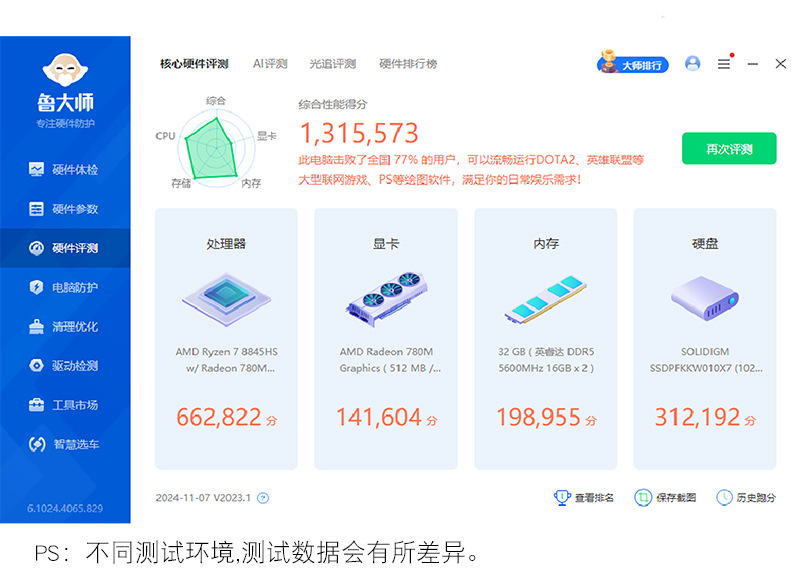
Task: Open 智慧选车 in the sidebar
Action: (x=65, y=444)
